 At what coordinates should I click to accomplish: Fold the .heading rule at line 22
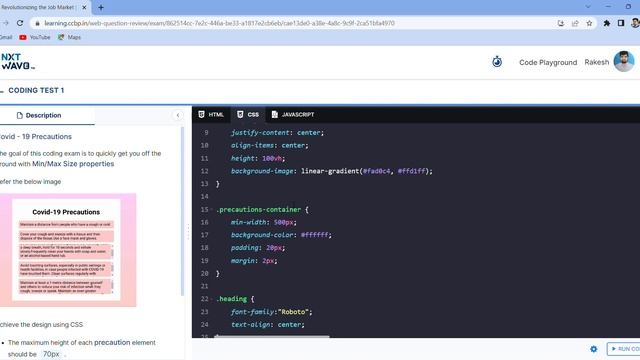pyautogui.click(x=211, y=299)
